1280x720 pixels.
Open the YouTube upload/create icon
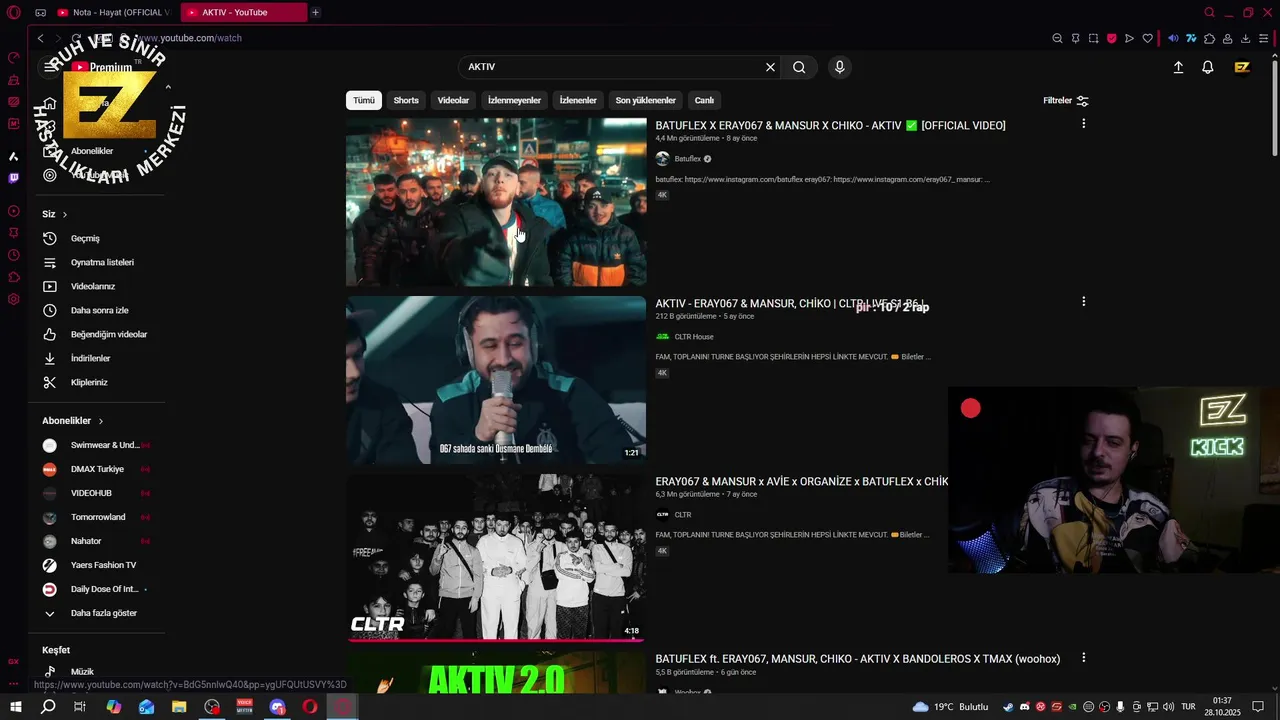[1178, 67]
